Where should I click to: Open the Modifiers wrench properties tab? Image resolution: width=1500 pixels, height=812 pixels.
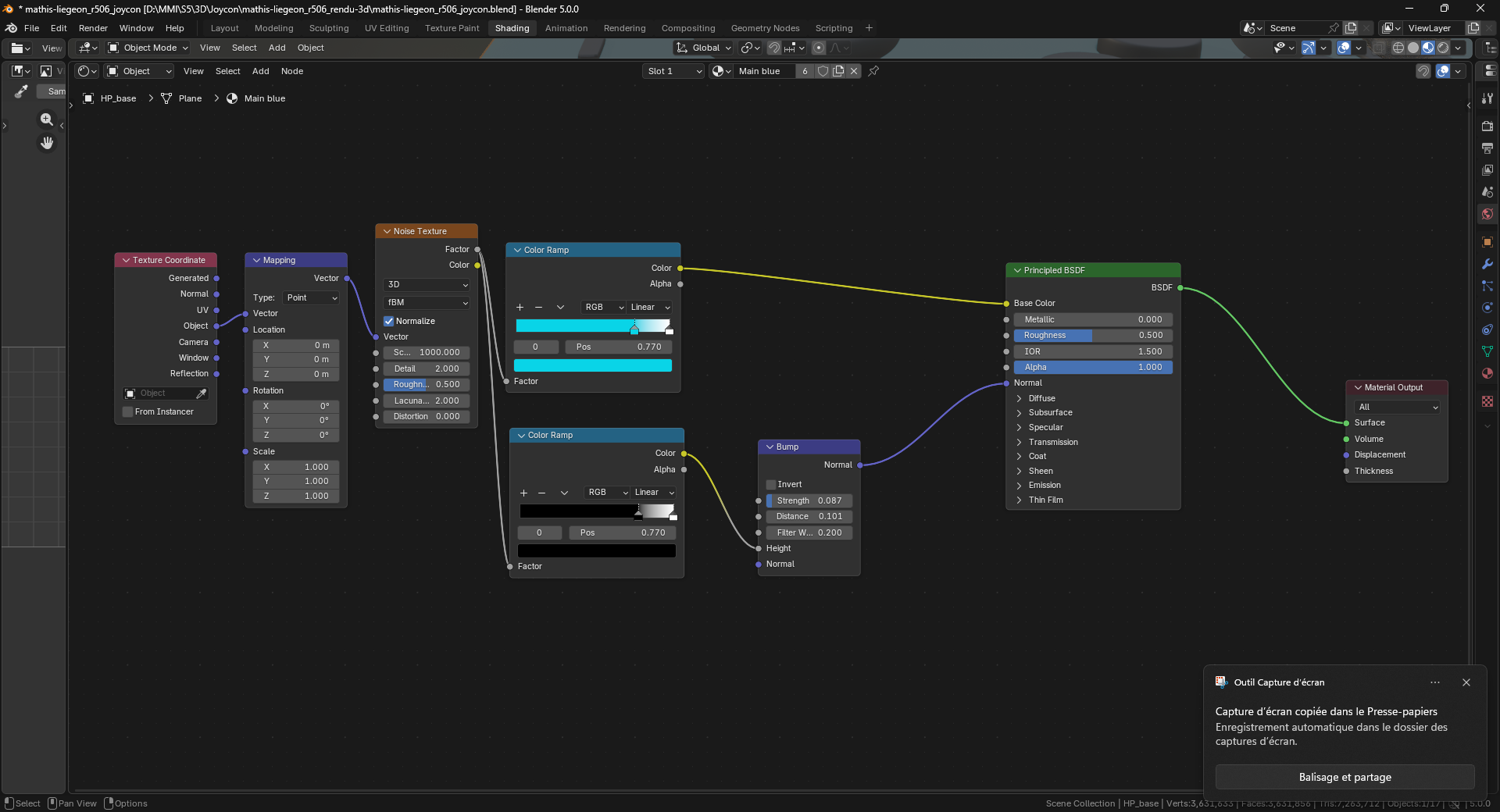pos(1487,264)
